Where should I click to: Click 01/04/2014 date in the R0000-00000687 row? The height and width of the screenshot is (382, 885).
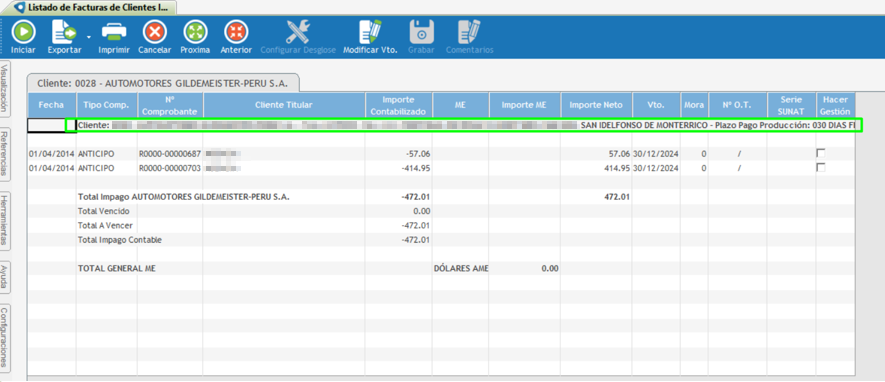(52, 153)
